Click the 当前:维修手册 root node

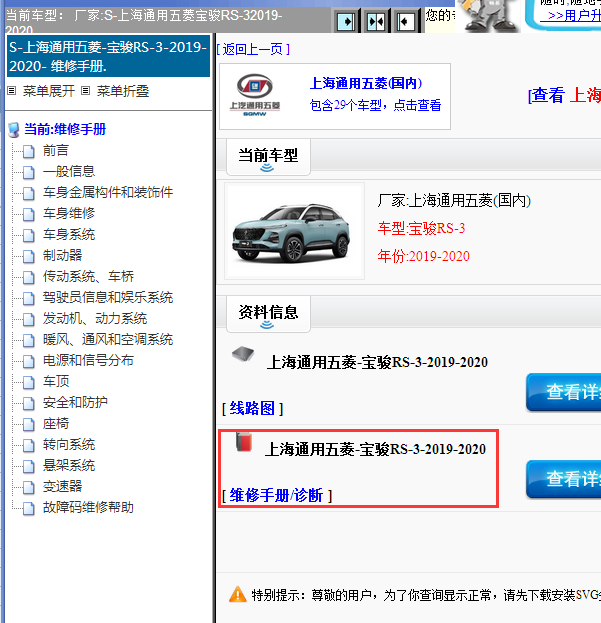[65, 130]
